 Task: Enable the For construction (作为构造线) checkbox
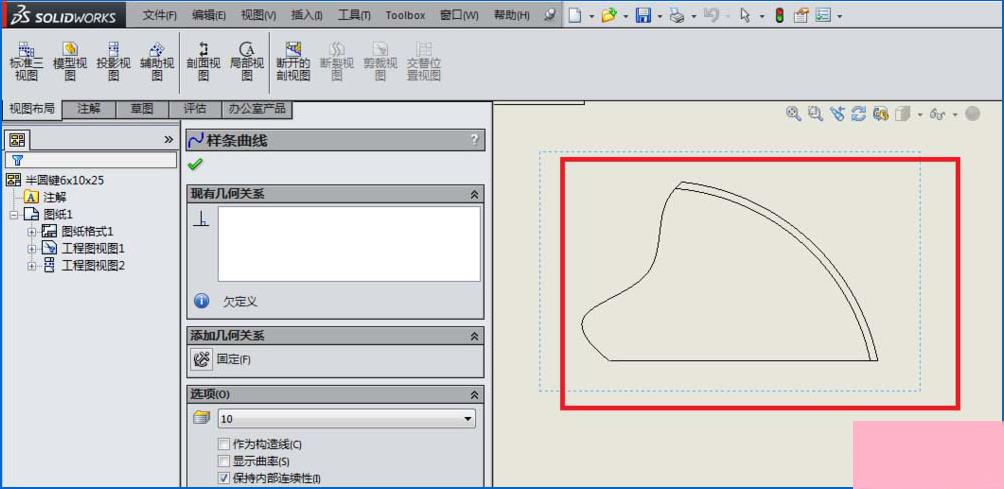[x=223, y=444]
